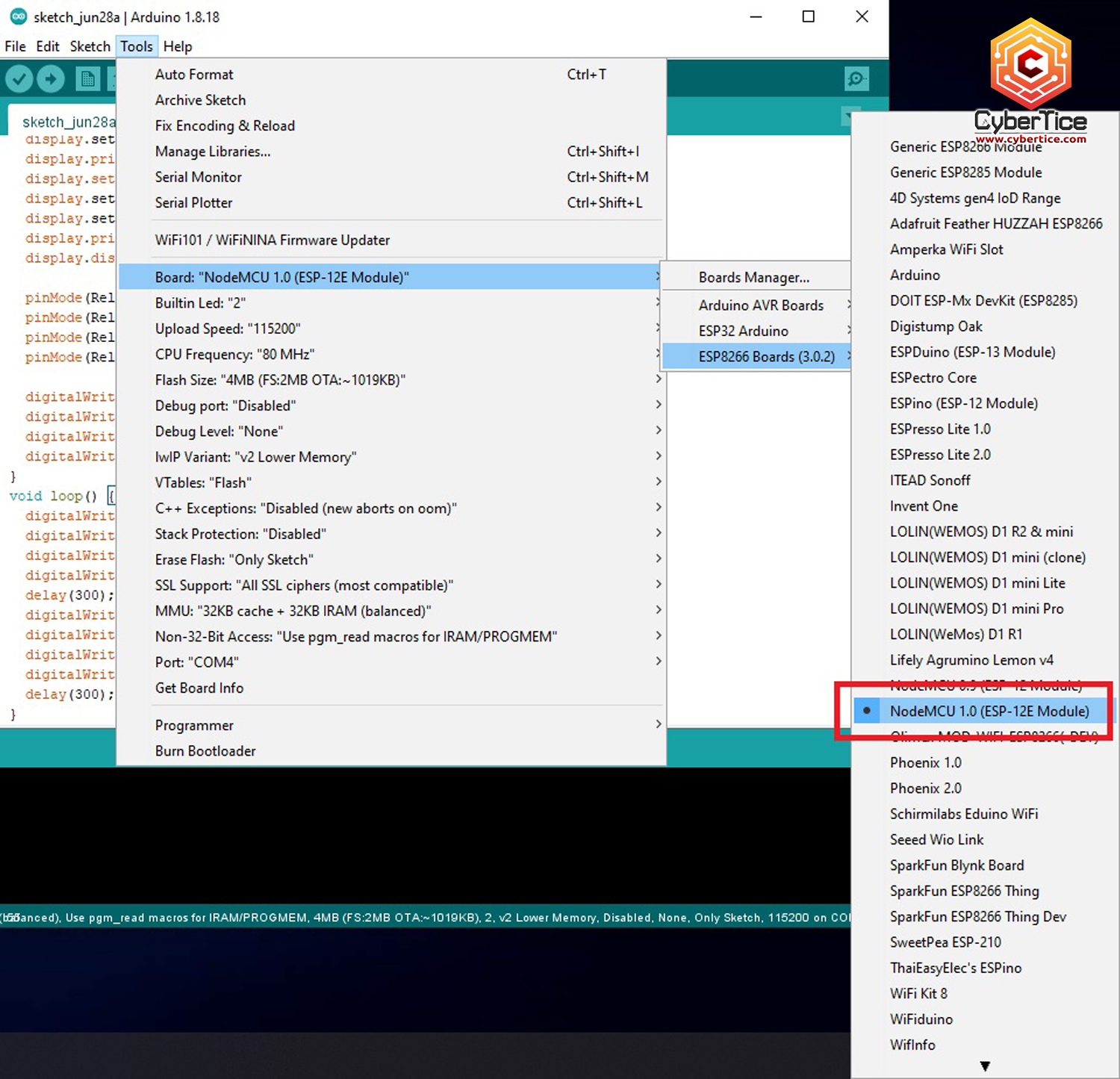Click the New sketch file icon
Image resolution: width=1120 pixels, height=1079 pixels.
[87, 78]
